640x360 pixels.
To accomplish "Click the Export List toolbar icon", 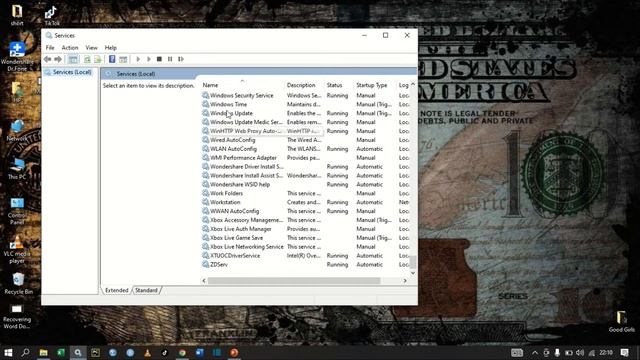I will point(98,59).
